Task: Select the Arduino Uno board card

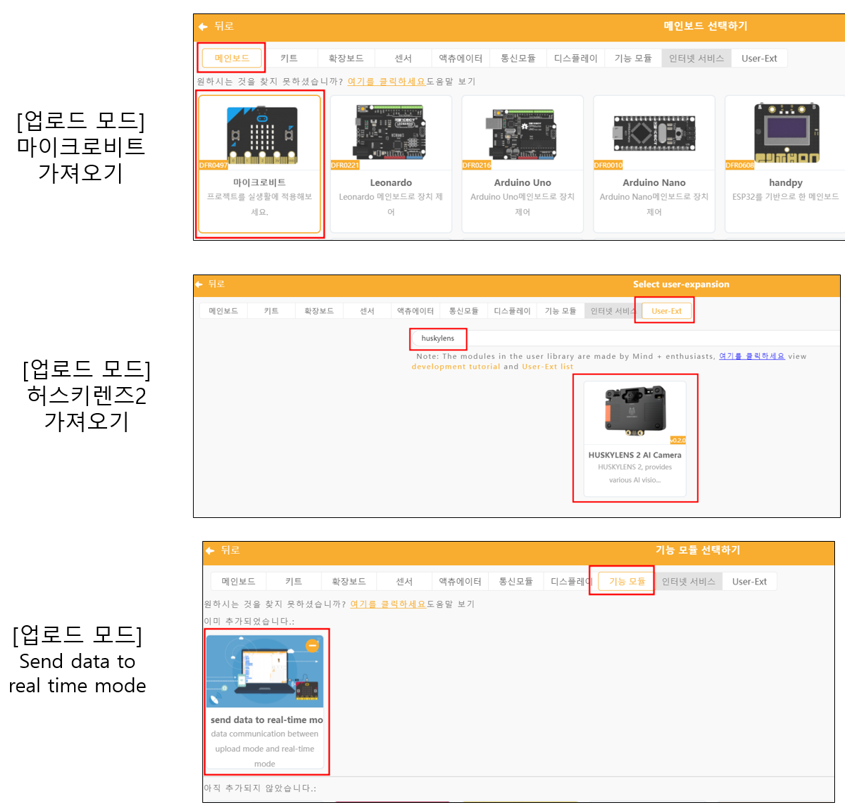Action: click(522, 164)
